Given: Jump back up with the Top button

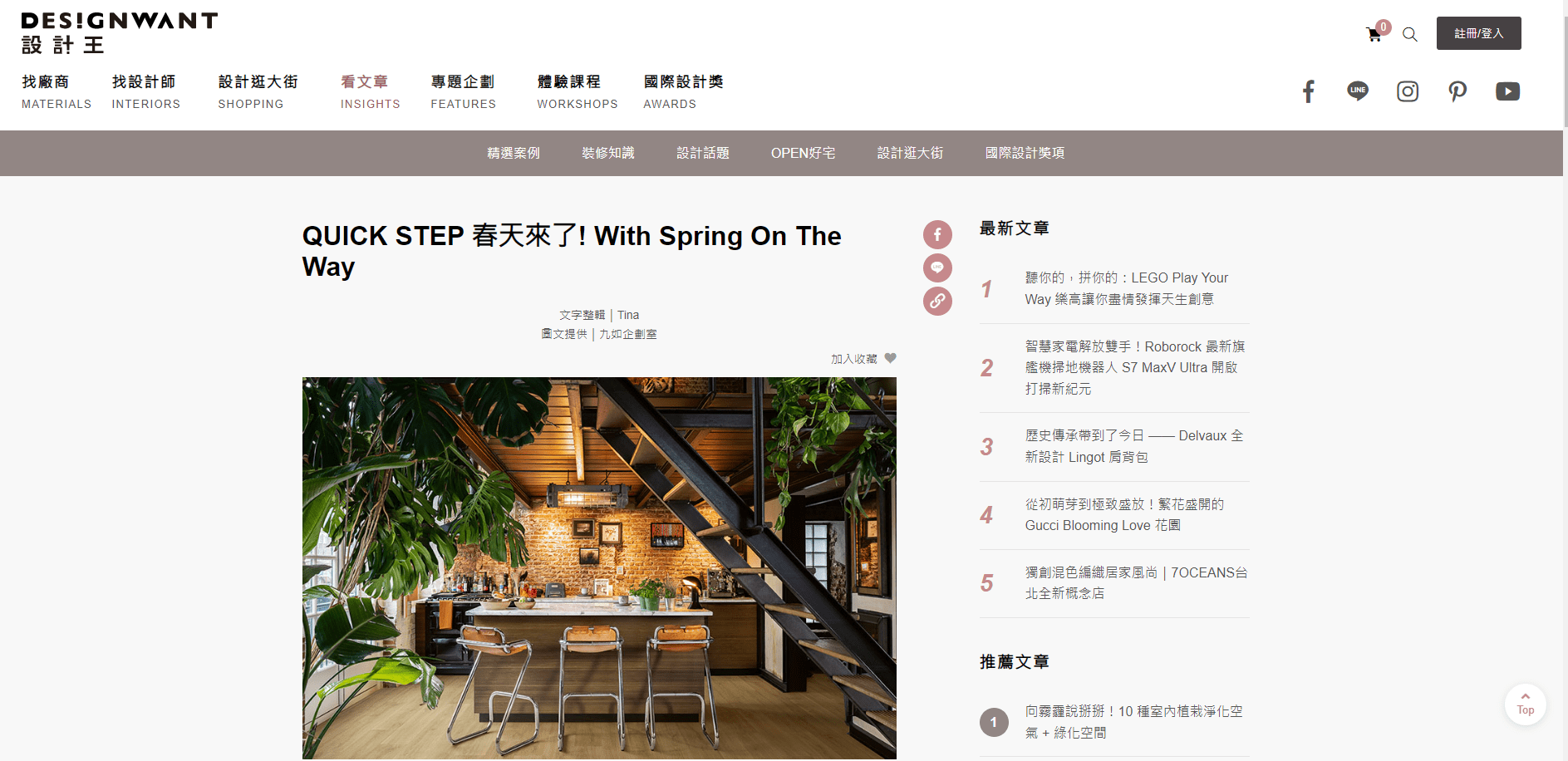Looking at the screenshot, I should [x=1526, y=705].
